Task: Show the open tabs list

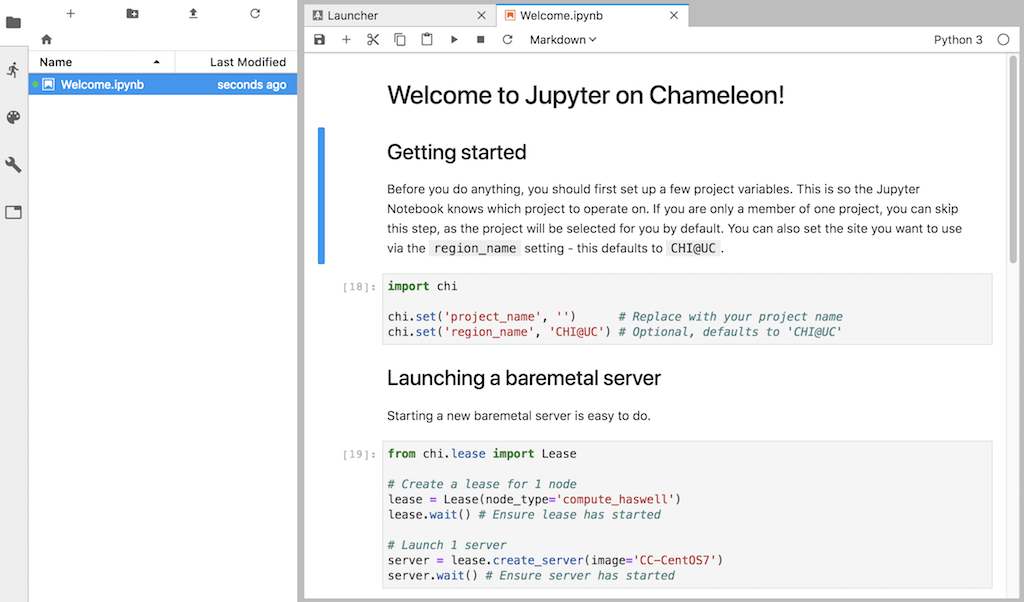Action: [x=13, y=212]
